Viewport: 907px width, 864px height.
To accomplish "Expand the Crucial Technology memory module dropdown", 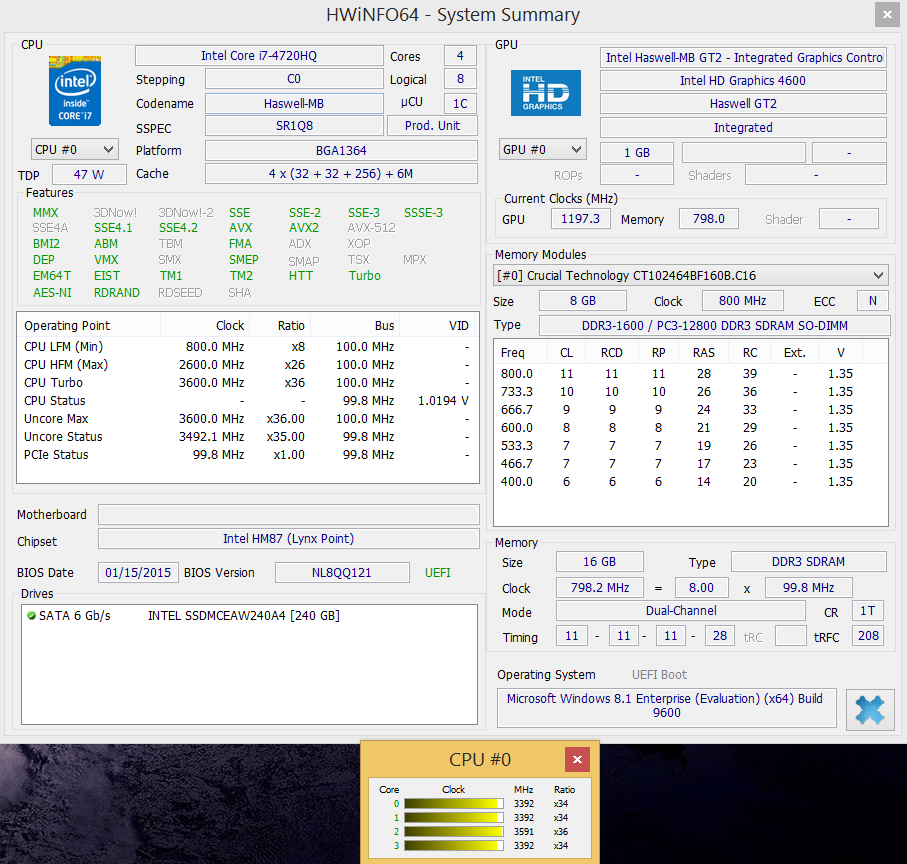I will [x=691, y=275].
